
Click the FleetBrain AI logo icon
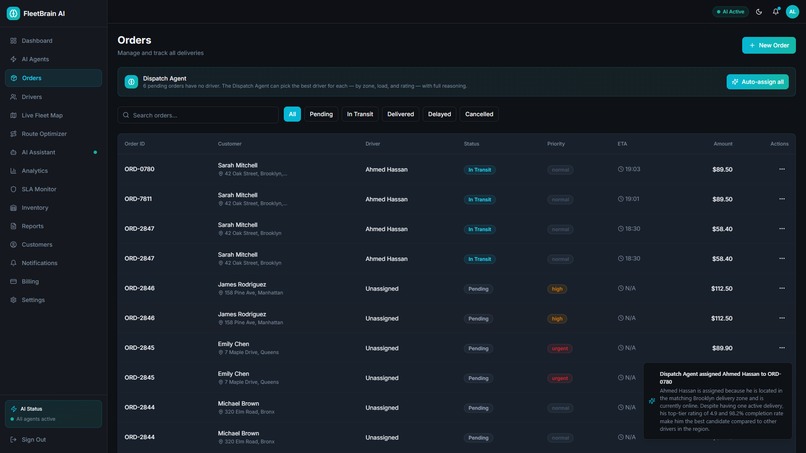click(13, 13)
